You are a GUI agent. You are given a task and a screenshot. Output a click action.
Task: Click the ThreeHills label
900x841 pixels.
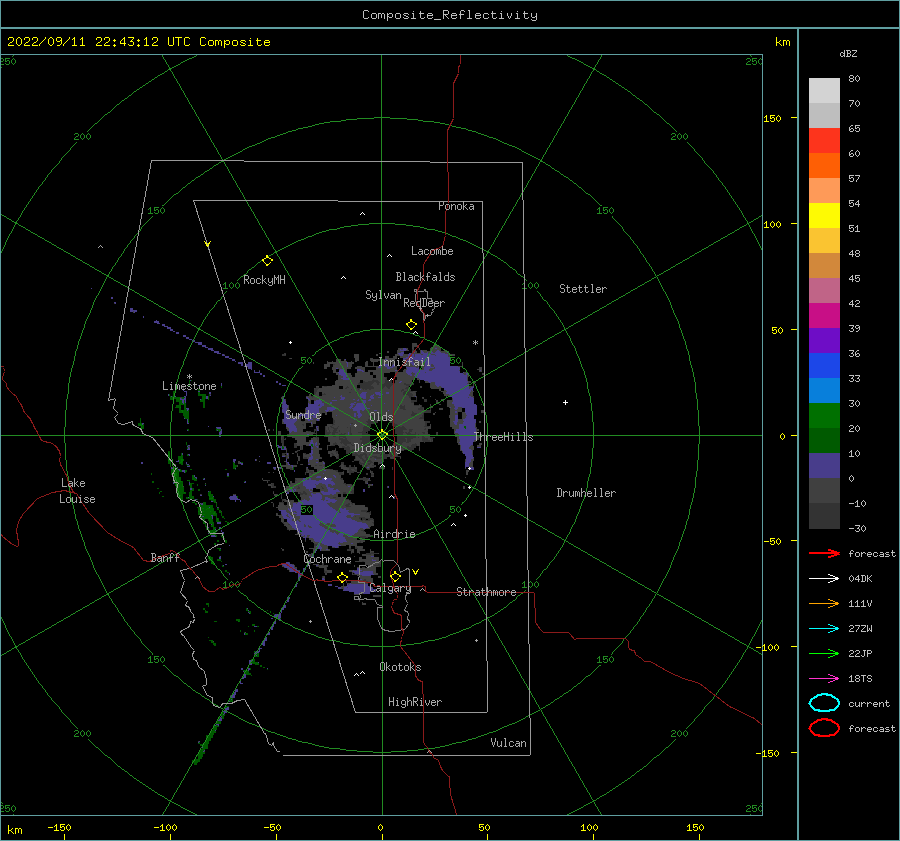click(503, 437)
